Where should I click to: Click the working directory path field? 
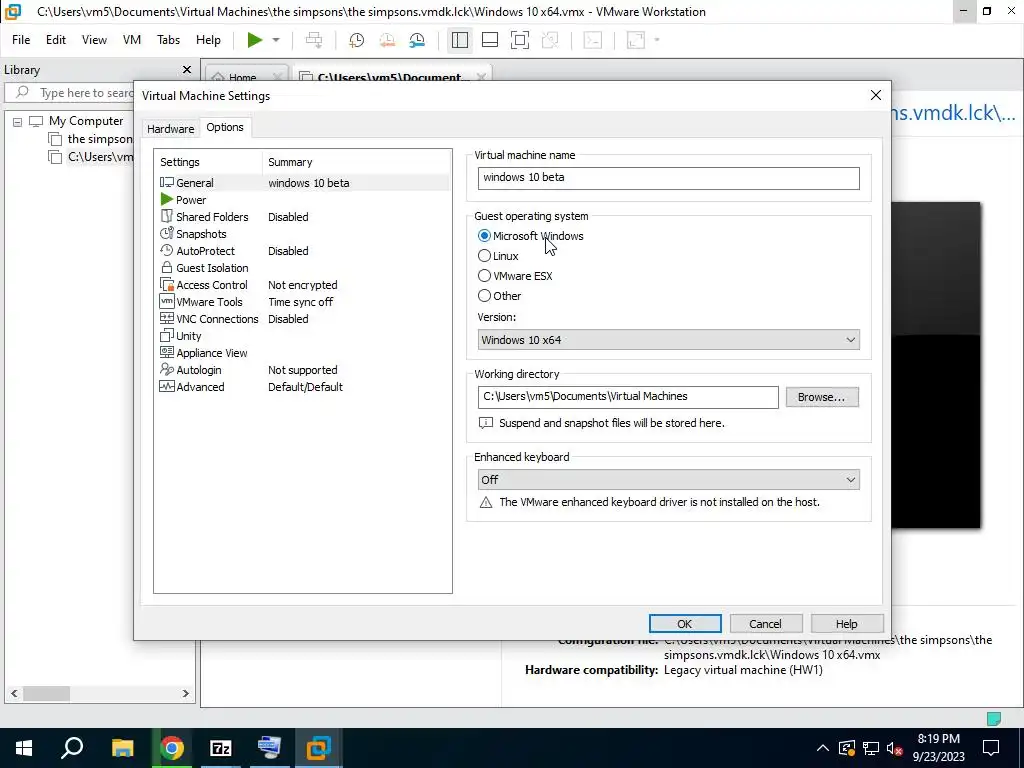tap(628, 397)
